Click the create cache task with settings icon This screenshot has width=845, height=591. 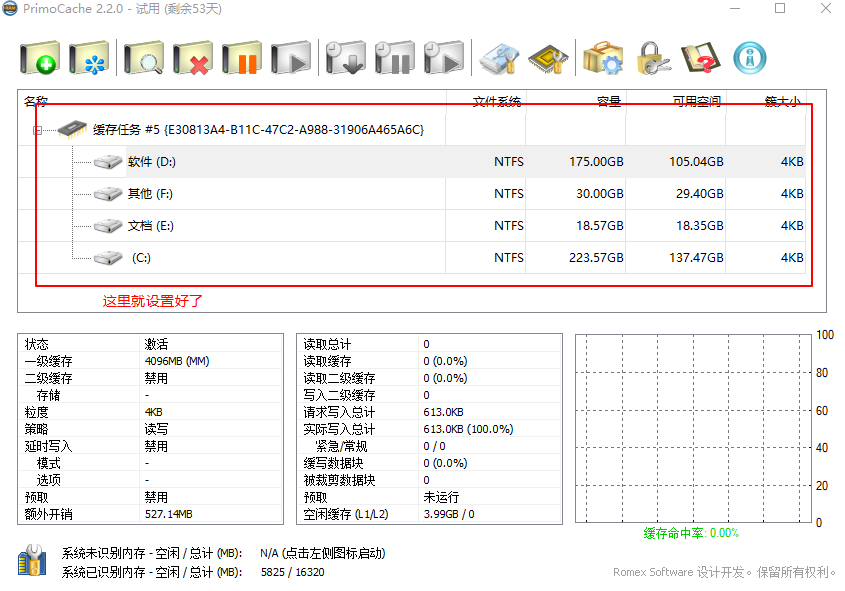click(89, 58)
